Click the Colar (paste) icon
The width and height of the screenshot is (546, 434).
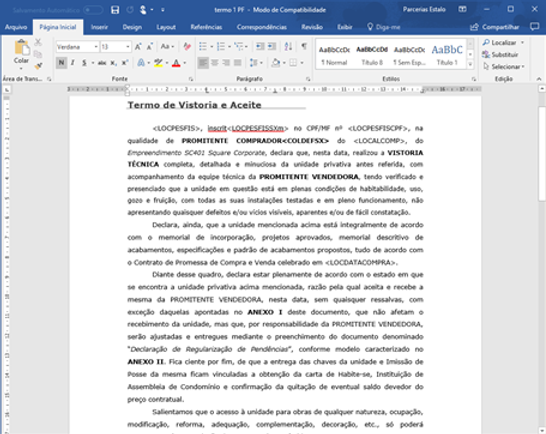(21, 48)
